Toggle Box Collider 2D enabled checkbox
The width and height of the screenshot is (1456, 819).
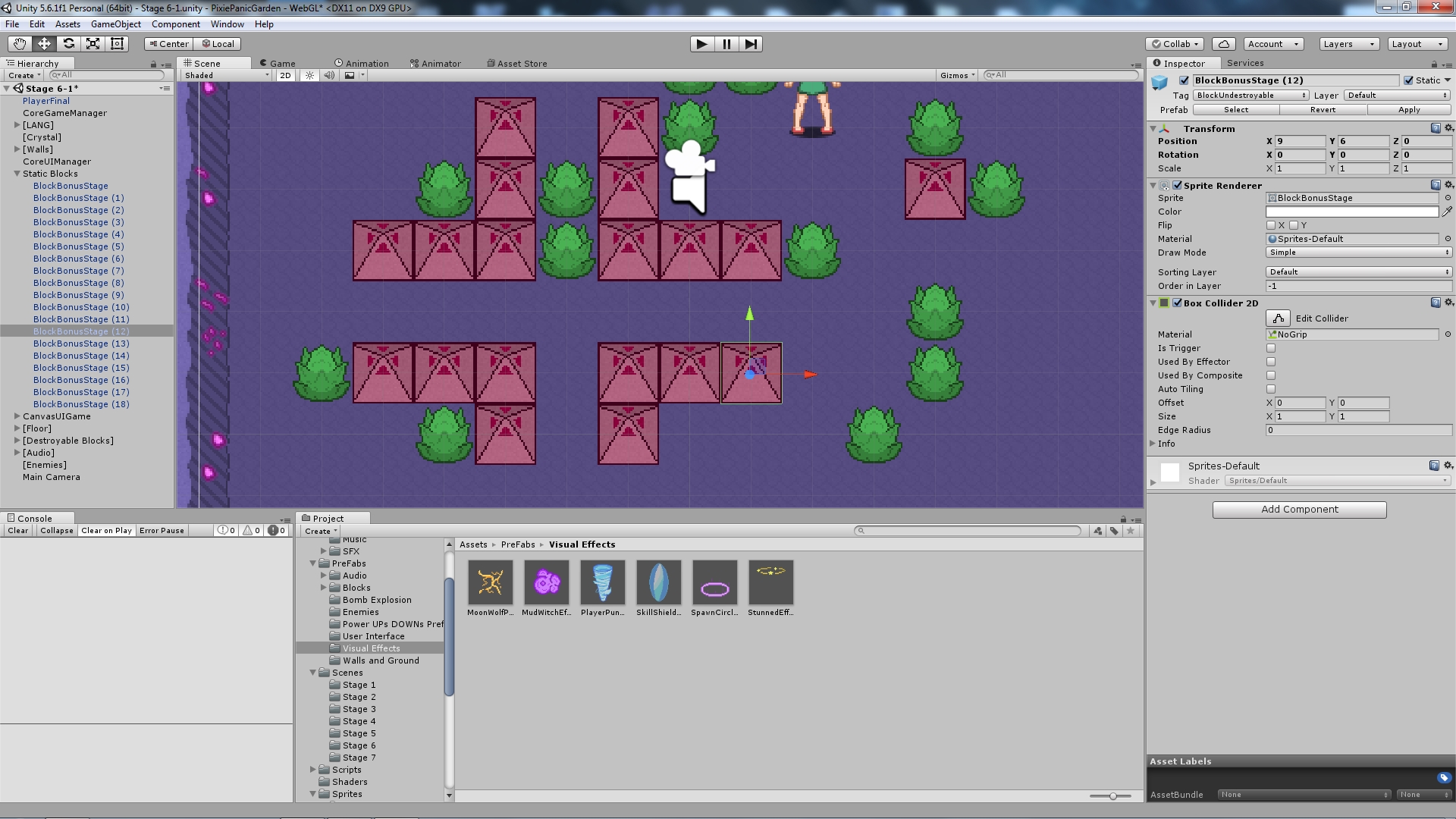[1178, 303]
